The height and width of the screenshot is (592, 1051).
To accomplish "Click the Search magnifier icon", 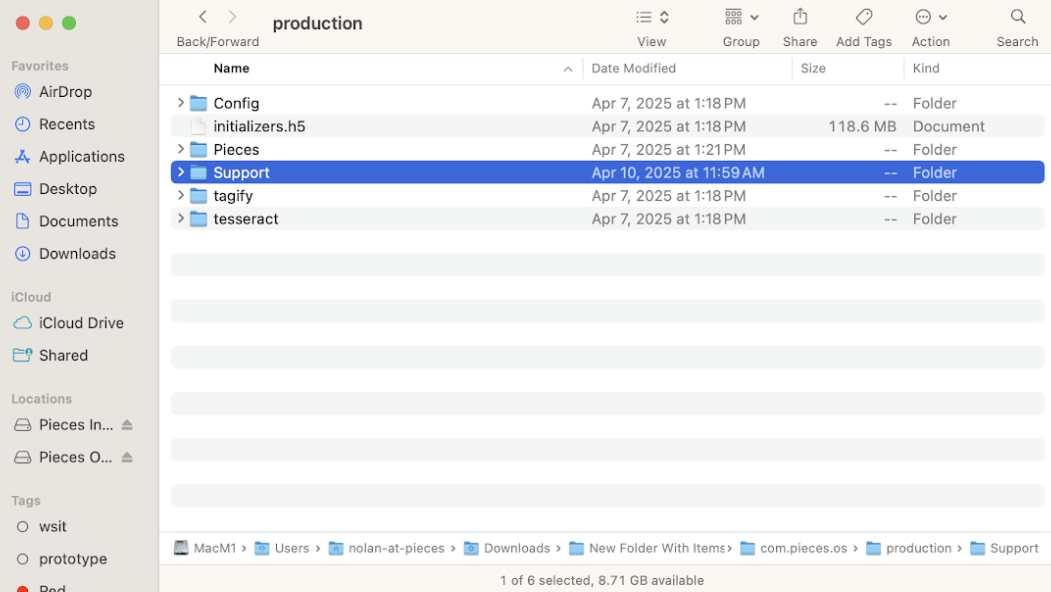I will pos(1017,17).
